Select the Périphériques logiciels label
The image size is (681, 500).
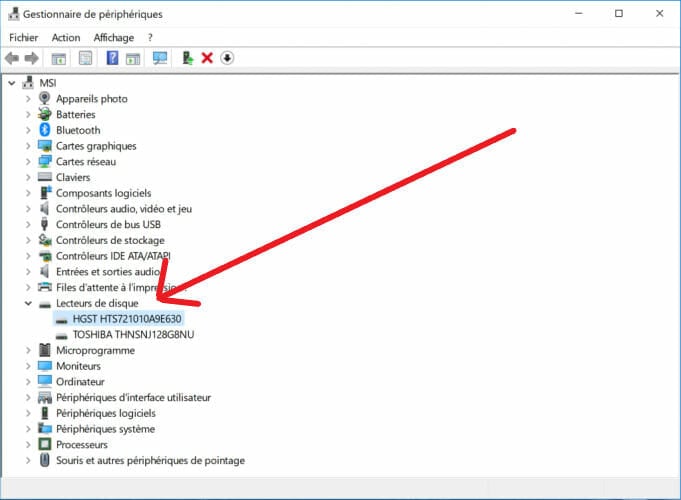(x=106, y=413)
